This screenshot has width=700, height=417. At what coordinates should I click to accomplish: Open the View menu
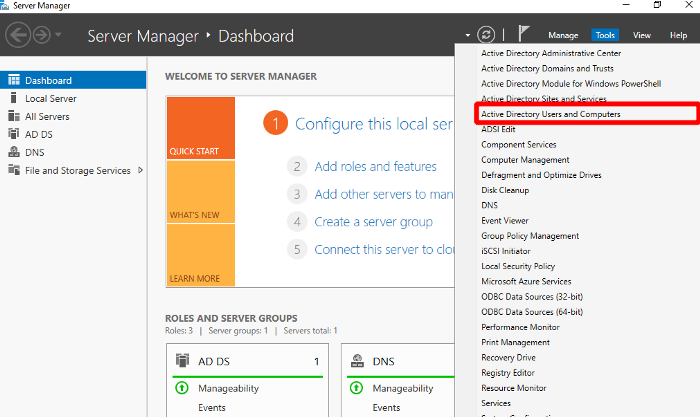(642, 35)
